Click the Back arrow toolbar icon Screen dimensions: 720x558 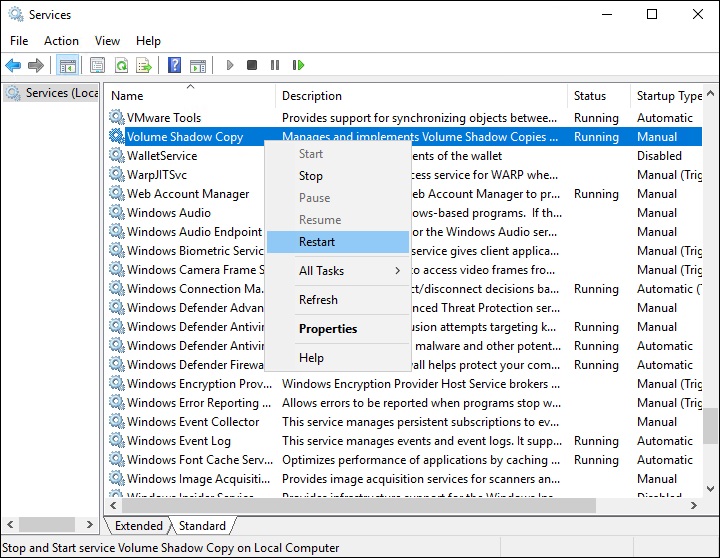[13, 66]
